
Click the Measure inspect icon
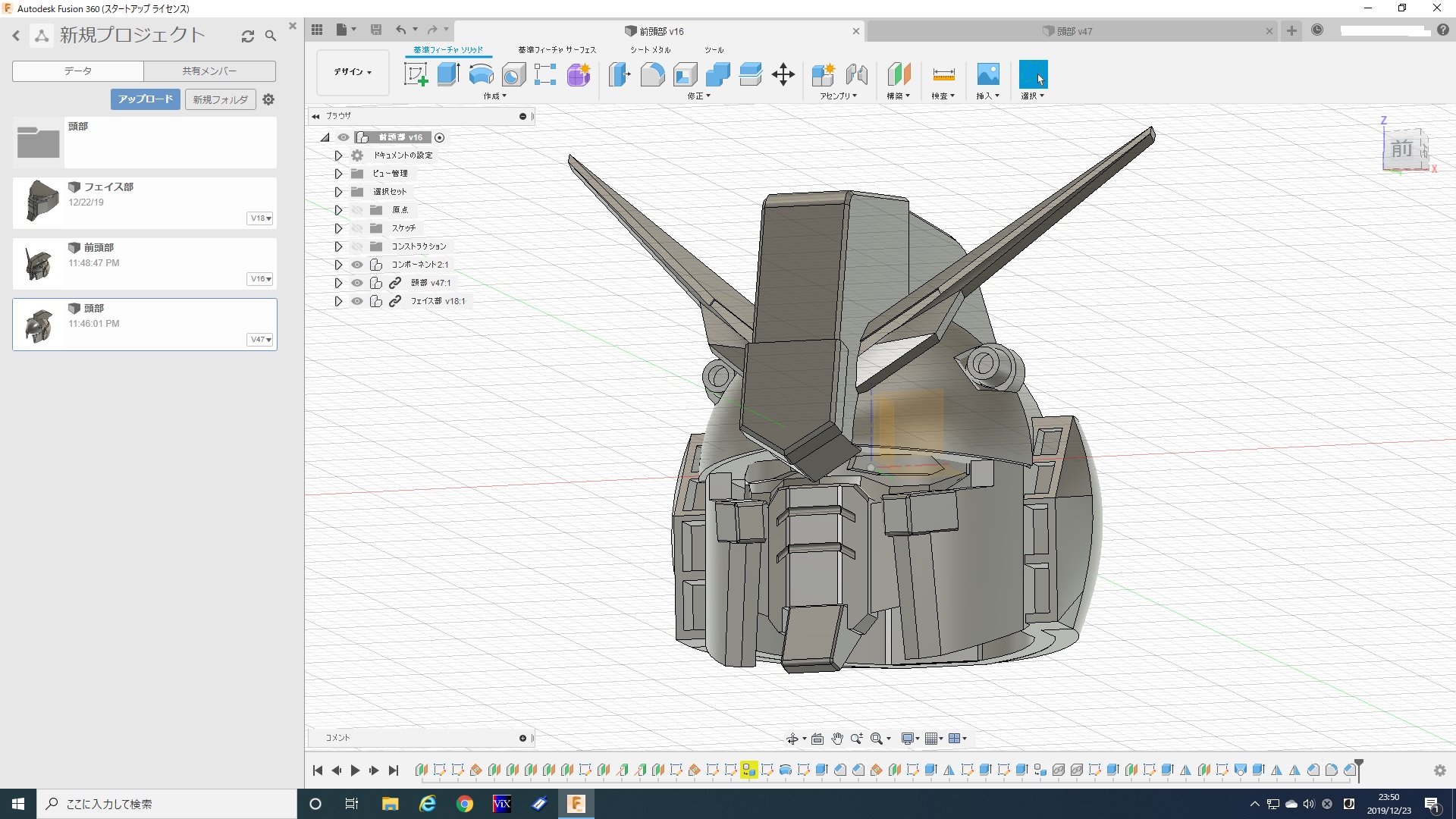[943, 74]
